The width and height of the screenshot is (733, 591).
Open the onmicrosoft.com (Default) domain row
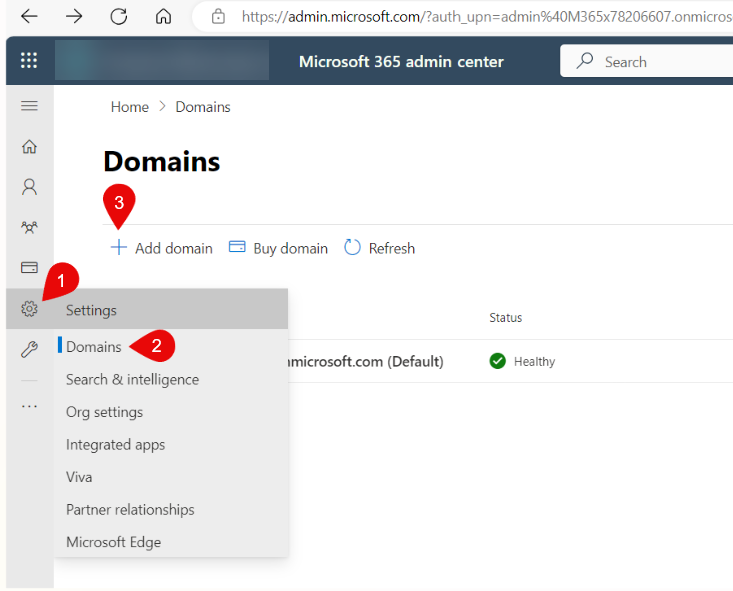tap(366, 361)
